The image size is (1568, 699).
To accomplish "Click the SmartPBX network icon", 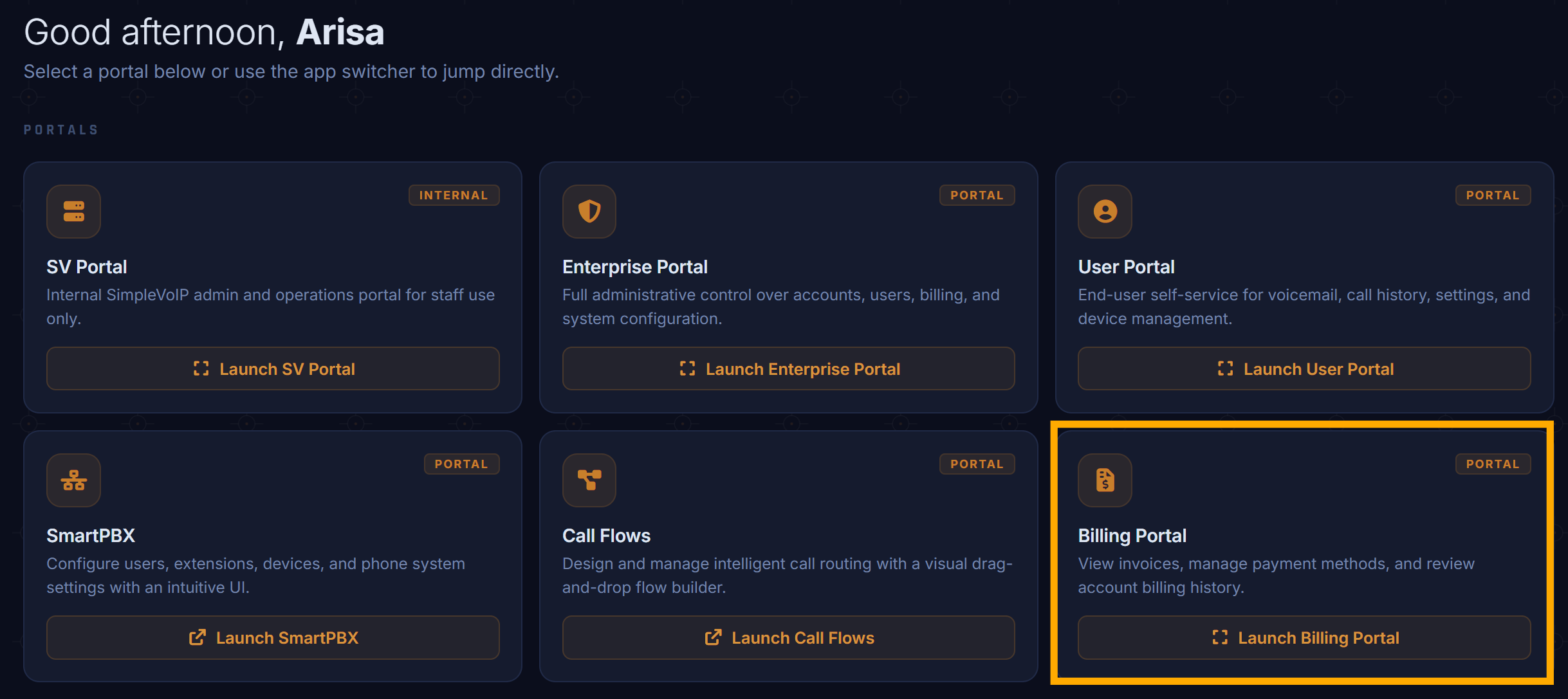I will [73, 480].
